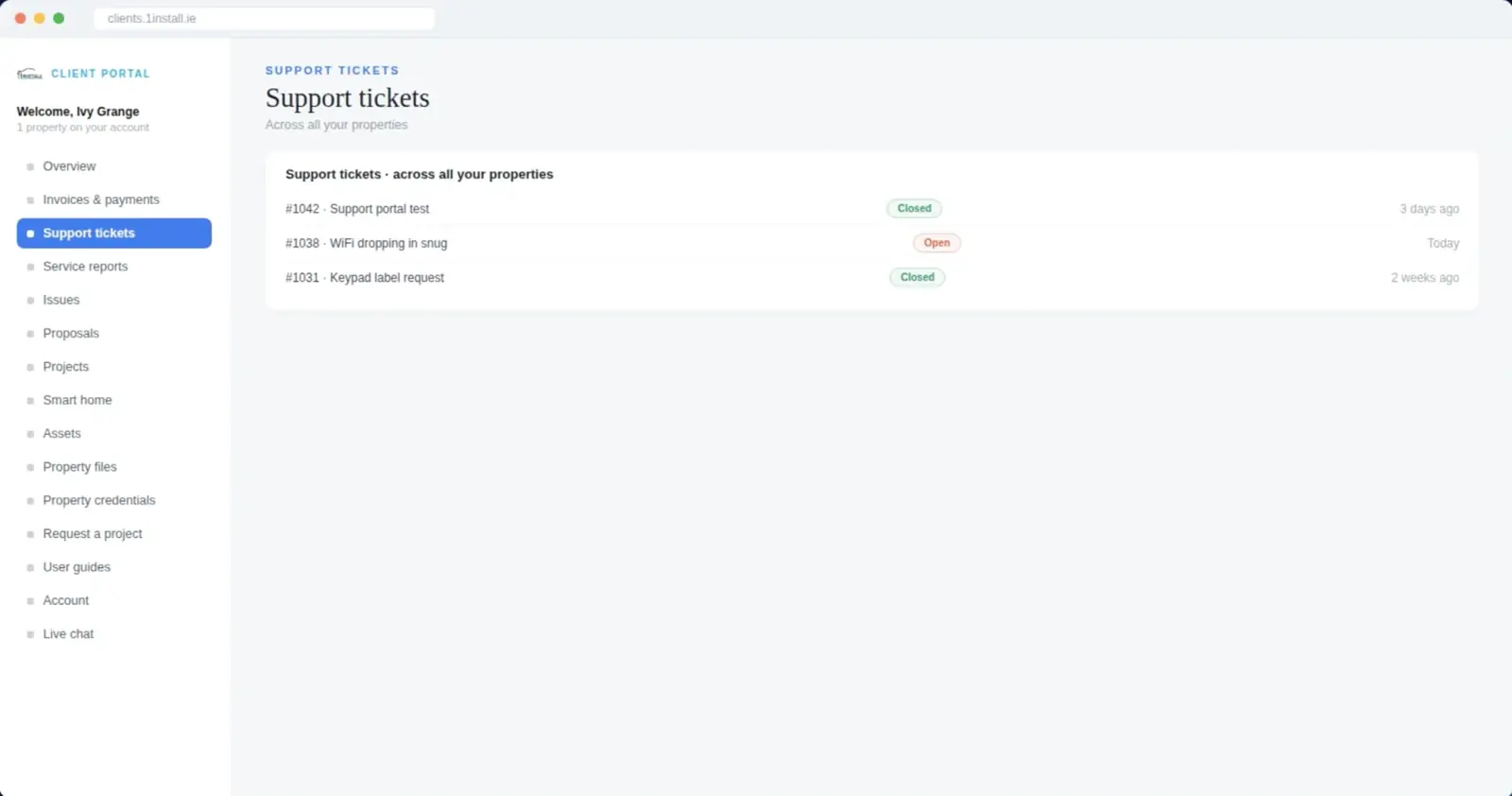Navigate to Issues
The width and height of the screenshot is (1512, 796).
(114, 300)
